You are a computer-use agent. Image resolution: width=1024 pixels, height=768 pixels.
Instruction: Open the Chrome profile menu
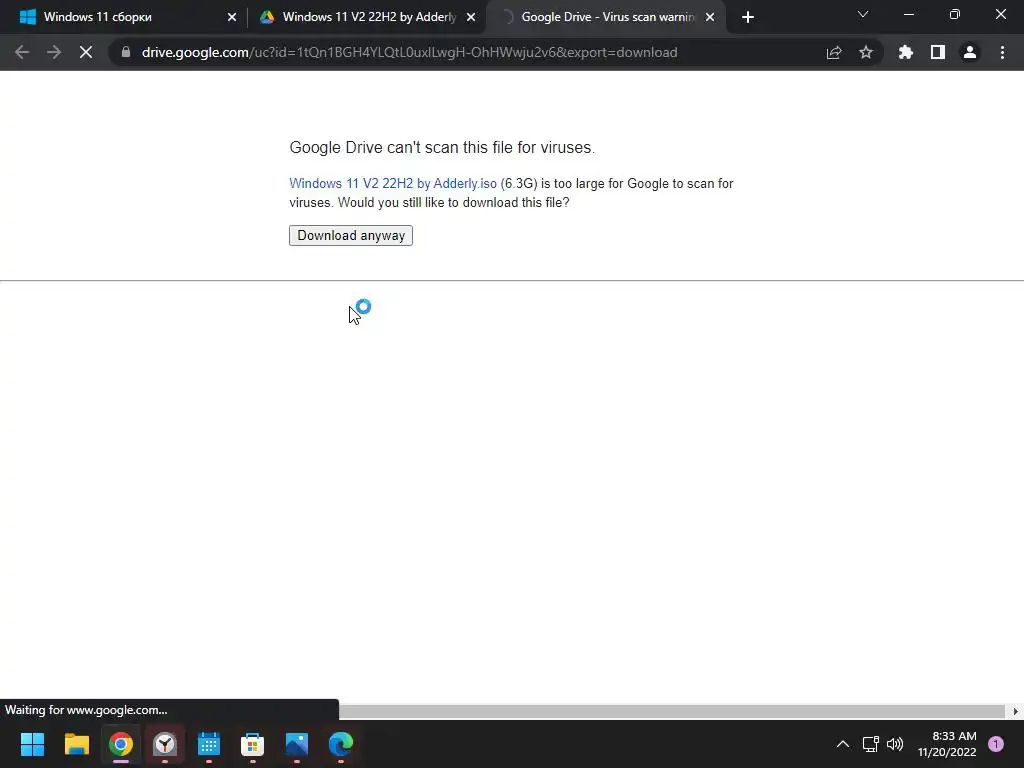pyautogui.click(x=970, y=52)
